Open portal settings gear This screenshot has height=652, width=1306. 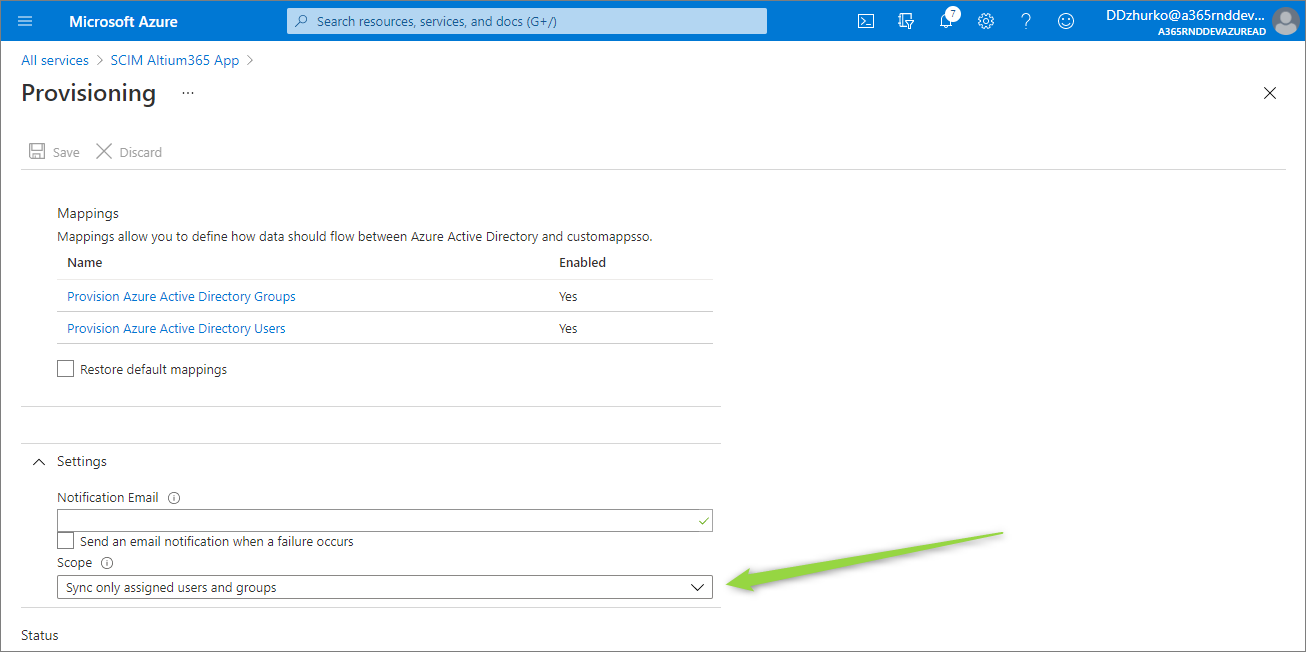[986, 21]
